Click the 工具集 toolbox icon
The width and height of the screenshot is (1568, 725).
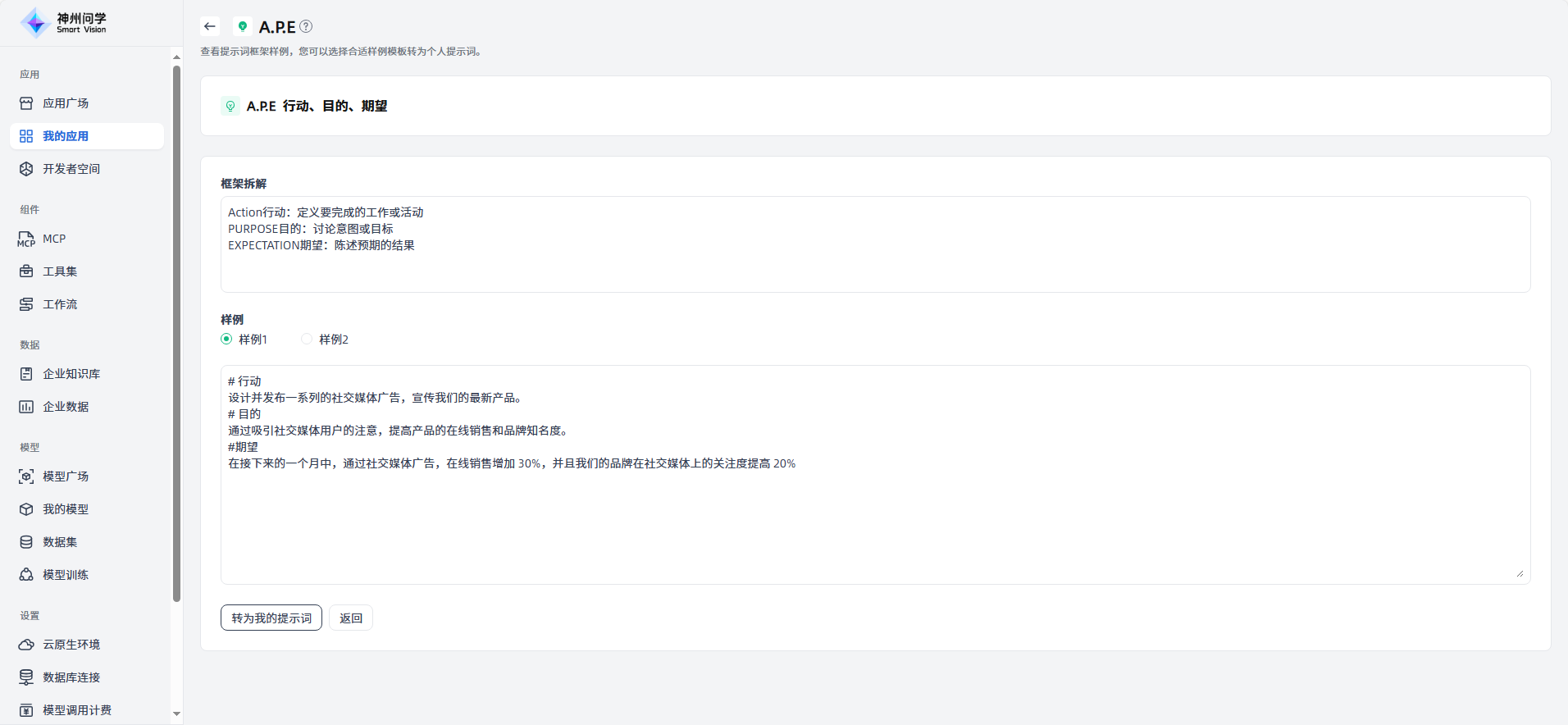click(x=26, y=271)
